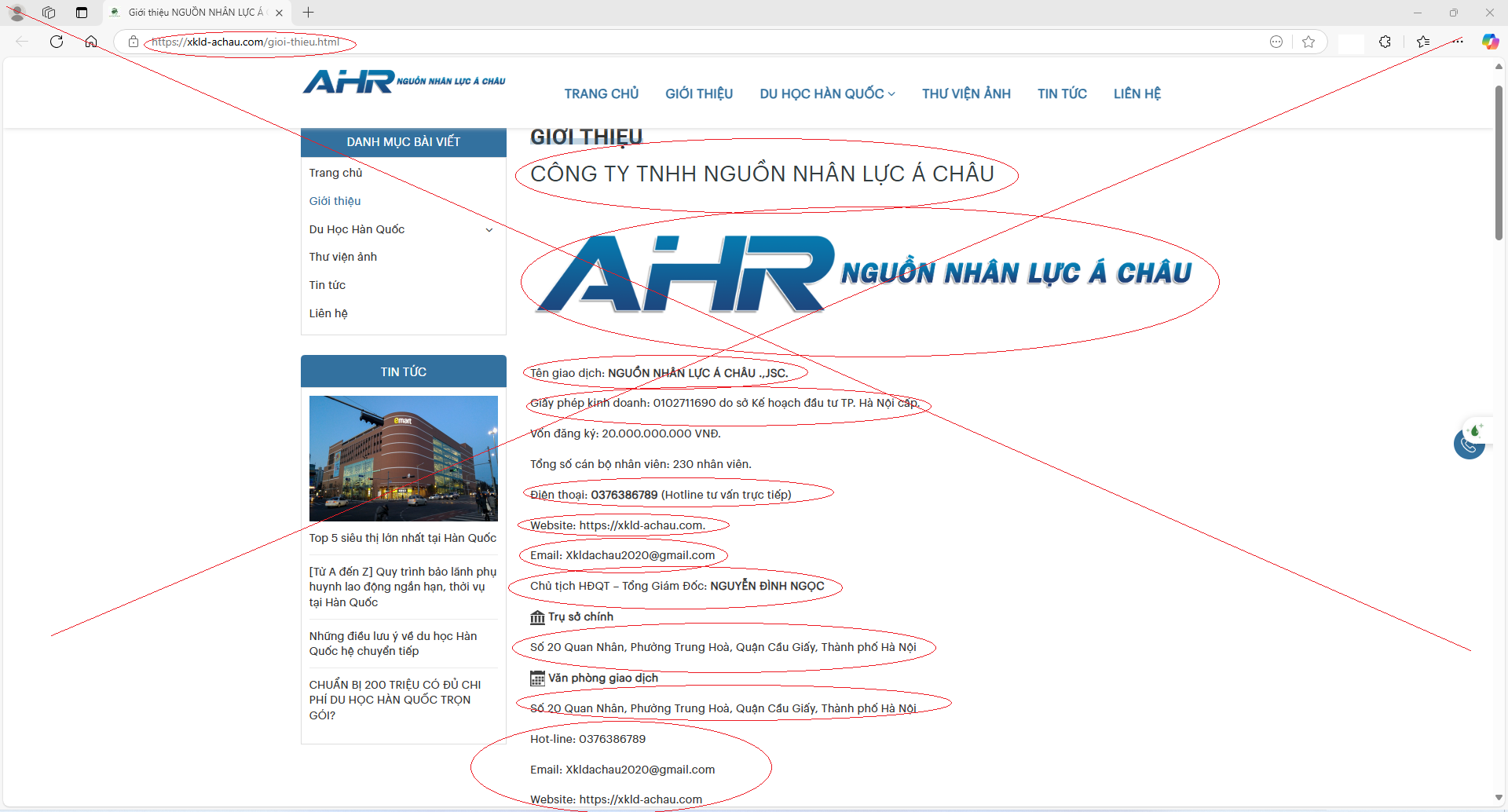Open browser settings and more menu
This screenshot has height=812, width=1508.
[x=1458, y=42]
